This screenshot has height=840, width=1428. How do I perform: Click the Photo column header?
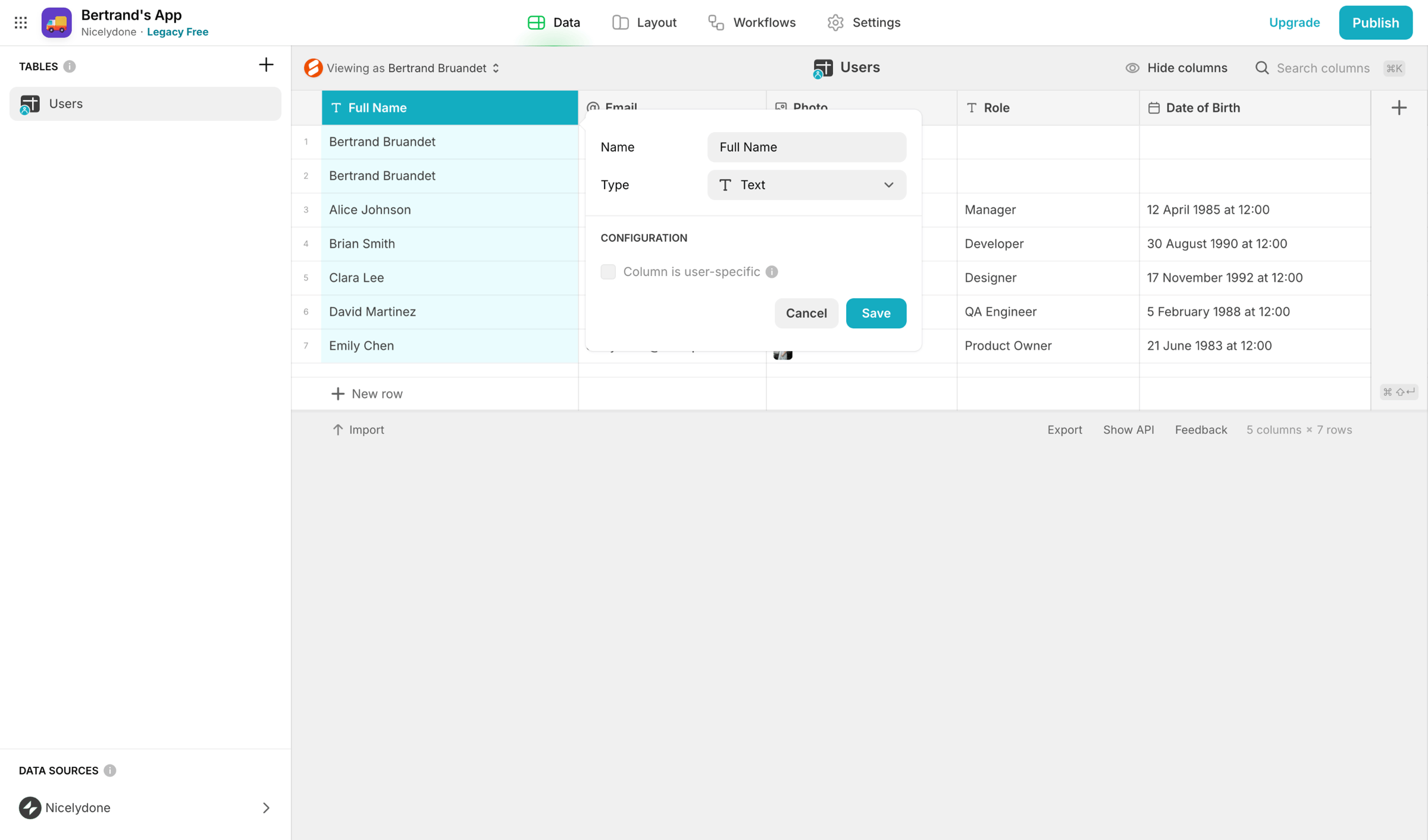(862, 101)
